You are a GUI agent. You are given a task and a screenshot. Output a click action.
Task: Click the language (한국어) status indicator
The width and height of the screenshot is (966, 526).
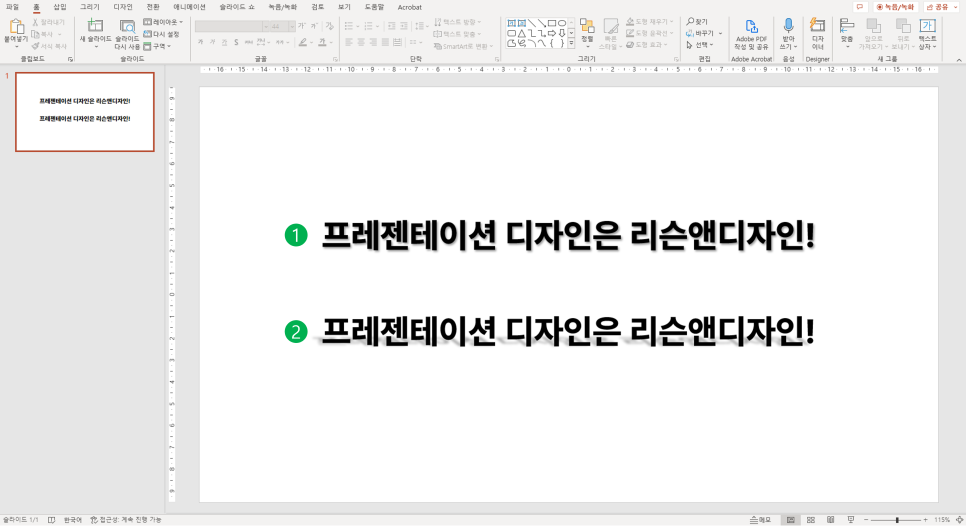[x=73, y=520]
